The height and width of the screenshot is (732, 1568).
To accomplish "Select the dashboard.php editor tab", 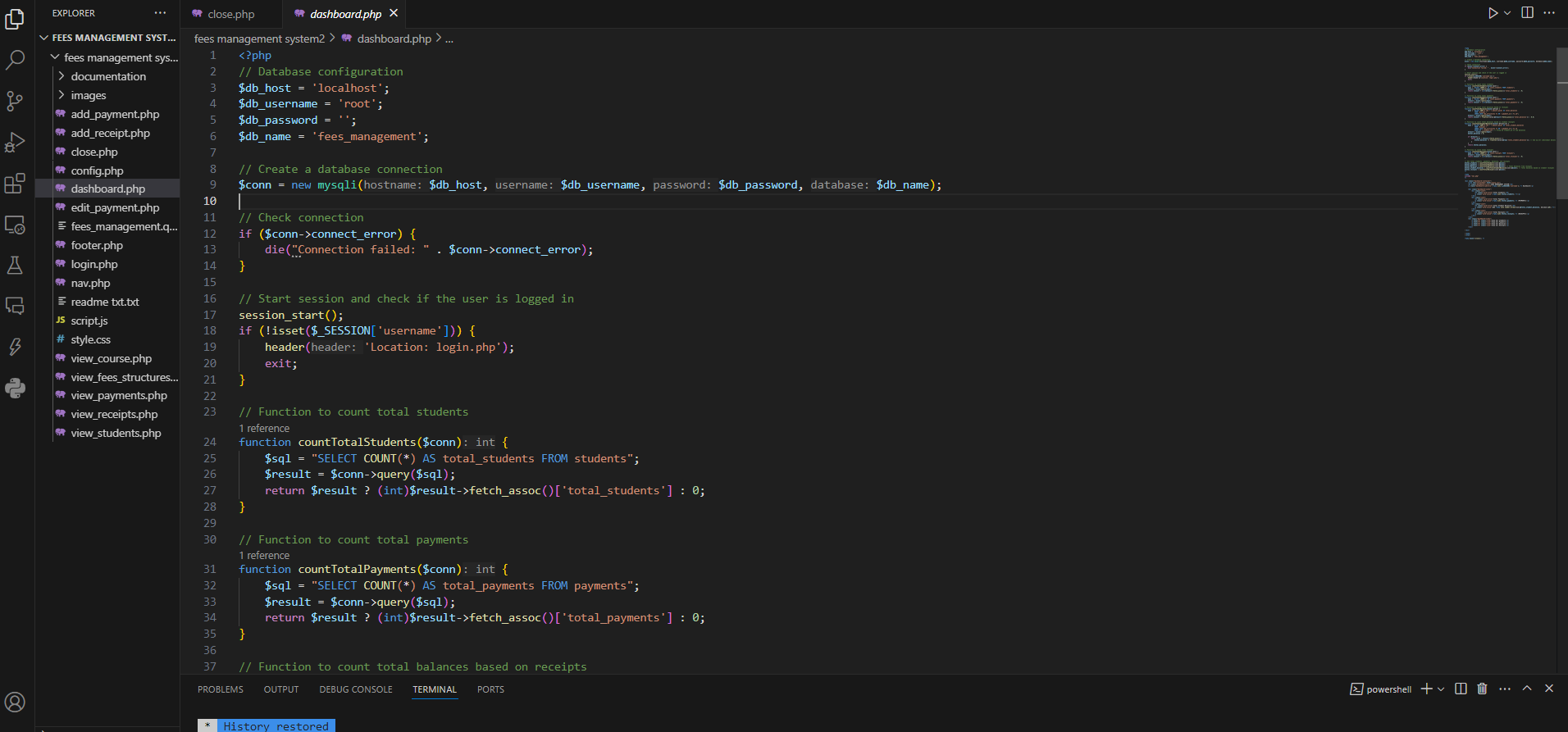I will click(x=345, y=14).
